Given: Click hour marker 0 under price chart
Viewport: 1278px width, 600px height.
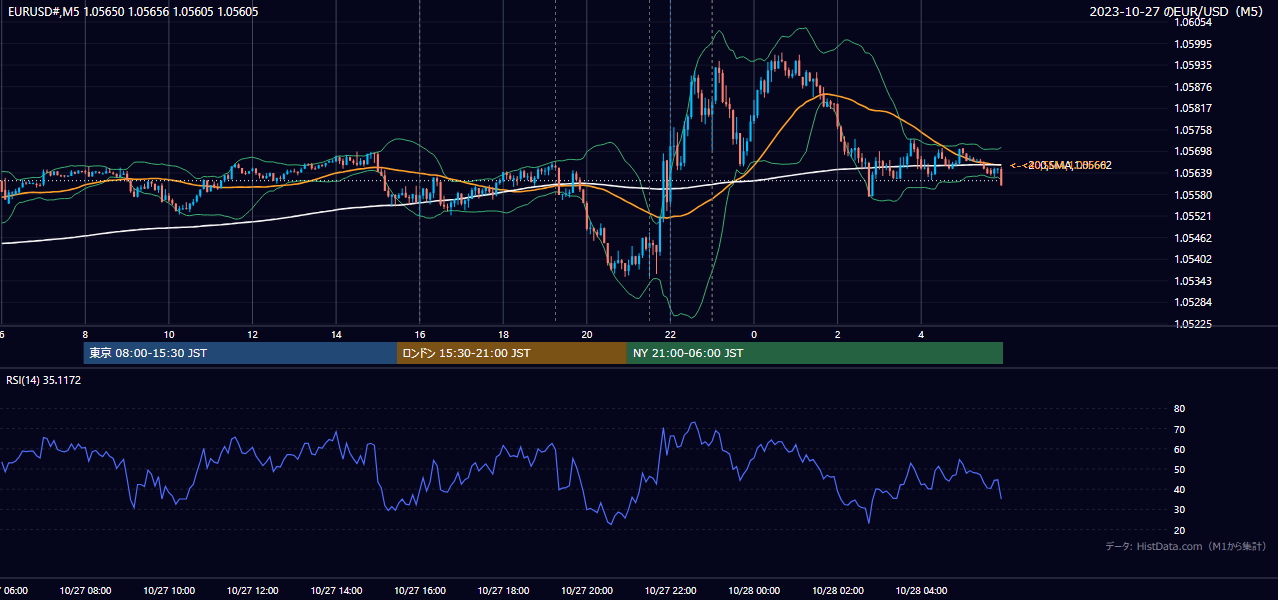Looking at the screenshot, I should (x=754, y=334).
